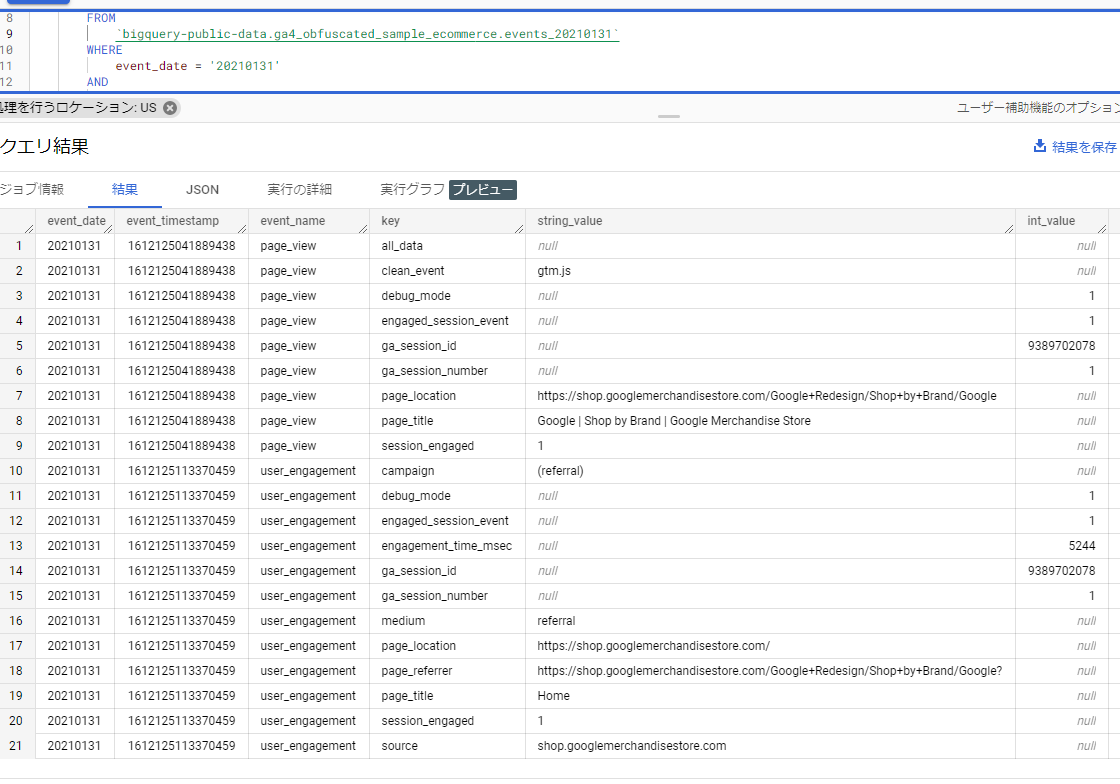The image size is (1120, 784).
Task: Click the プレビュー badge
Action: (483, 190)
